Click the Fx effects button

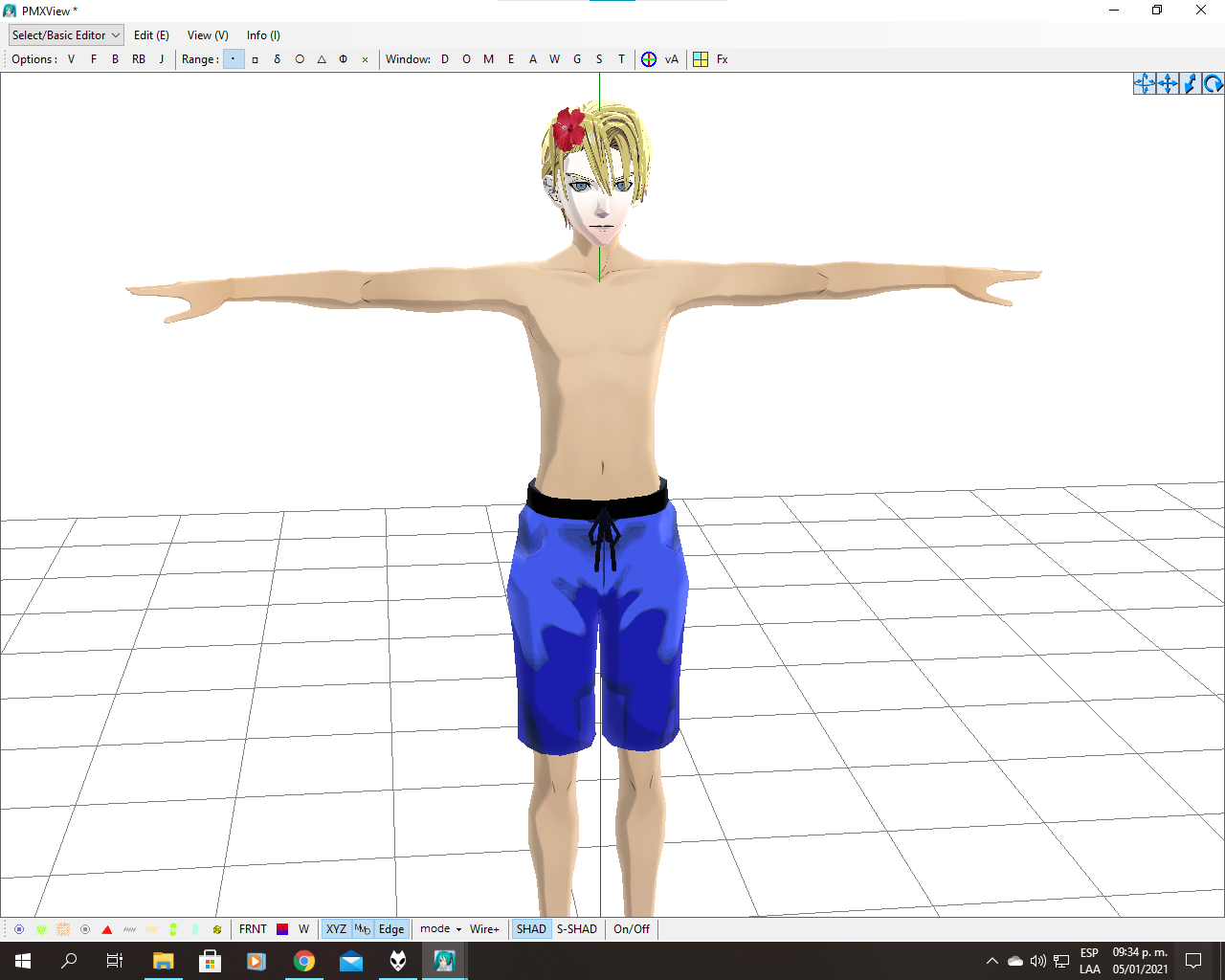723,59
